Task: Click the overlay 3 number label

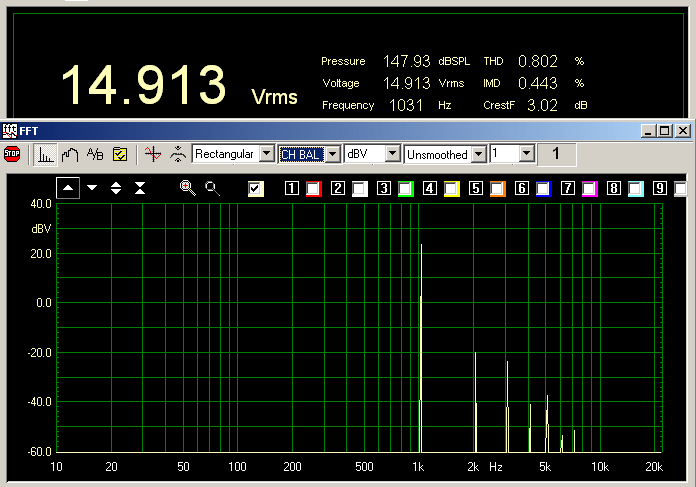Action: 384,188
